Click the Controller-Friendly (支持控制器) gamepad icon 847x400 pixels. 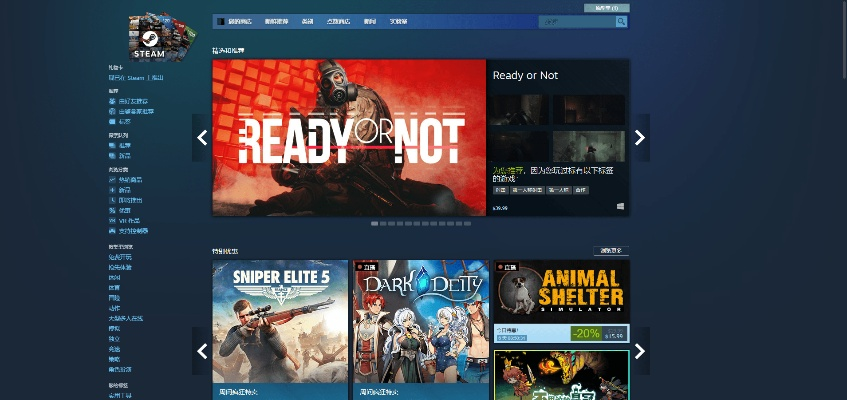click(112, 231)
